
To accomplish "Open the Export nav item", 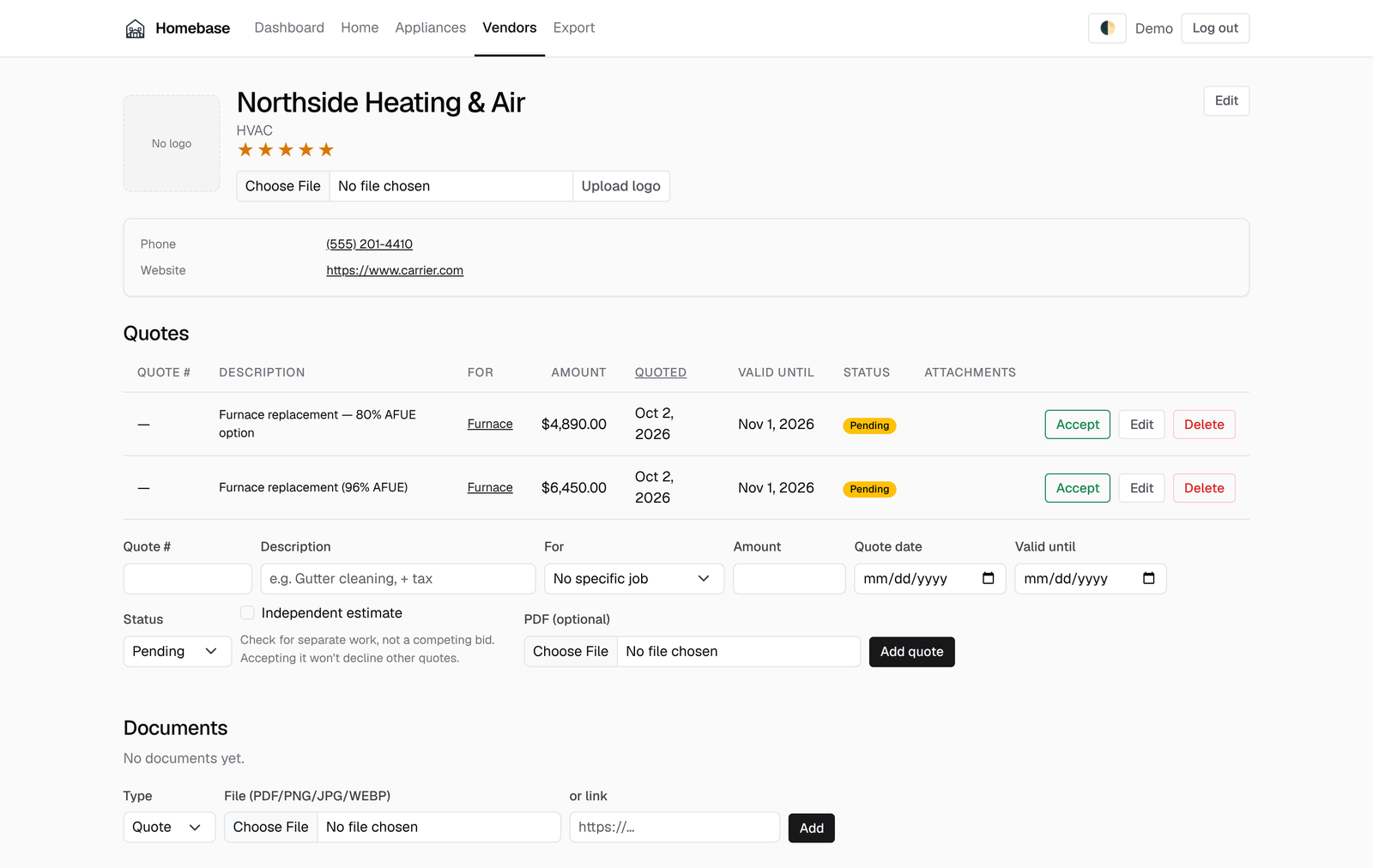I will (574, 27).
